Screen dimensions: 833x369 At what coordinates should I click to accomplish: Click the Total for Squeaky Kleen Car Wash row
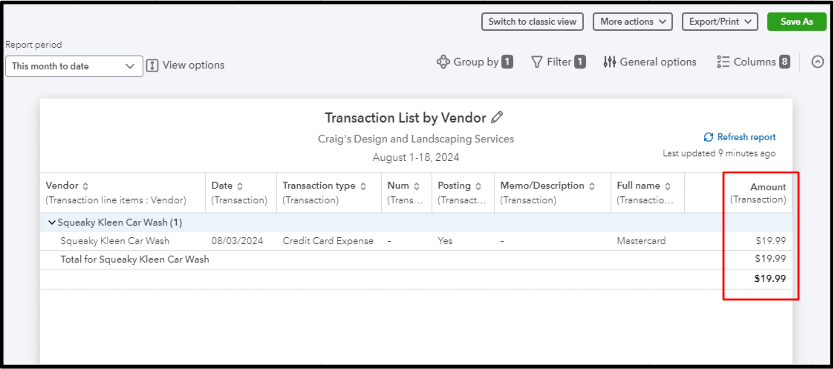[416, 260]
